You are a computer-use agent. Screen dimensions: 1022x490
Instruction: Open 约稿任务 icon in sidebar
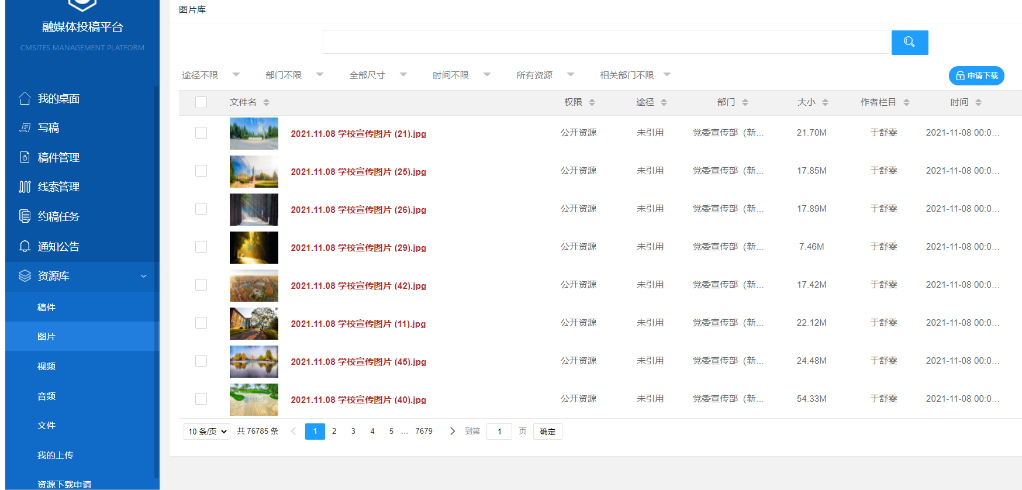coord(25,217)
